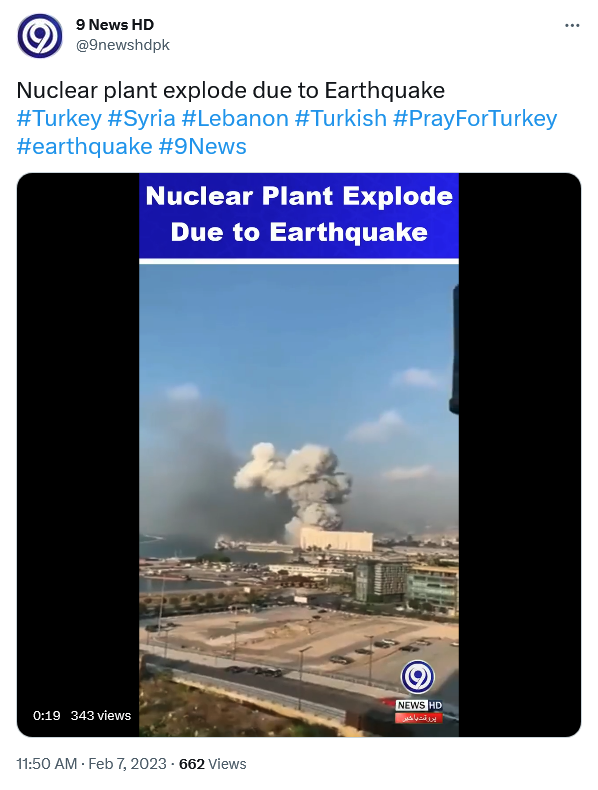Open the #9News hashtag
The width and height of the screenshot is (598, 790).
(x=203, y=147)
